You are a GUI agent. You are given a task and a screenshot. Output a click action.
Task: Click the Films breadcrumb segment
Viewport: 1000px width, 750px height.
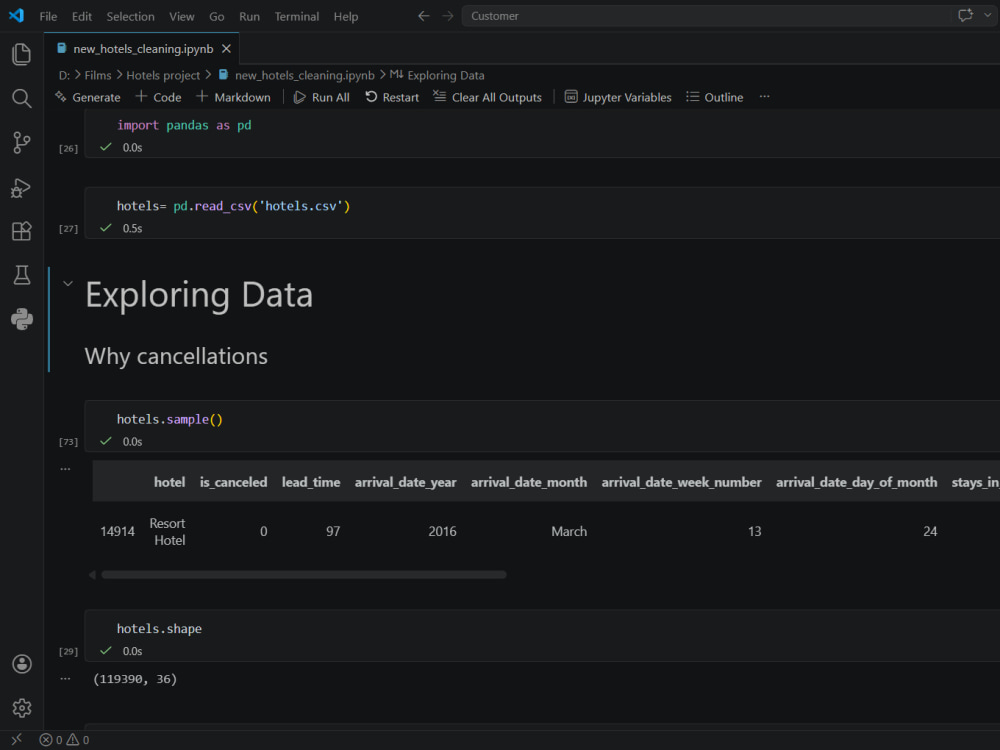pos(98,75)
